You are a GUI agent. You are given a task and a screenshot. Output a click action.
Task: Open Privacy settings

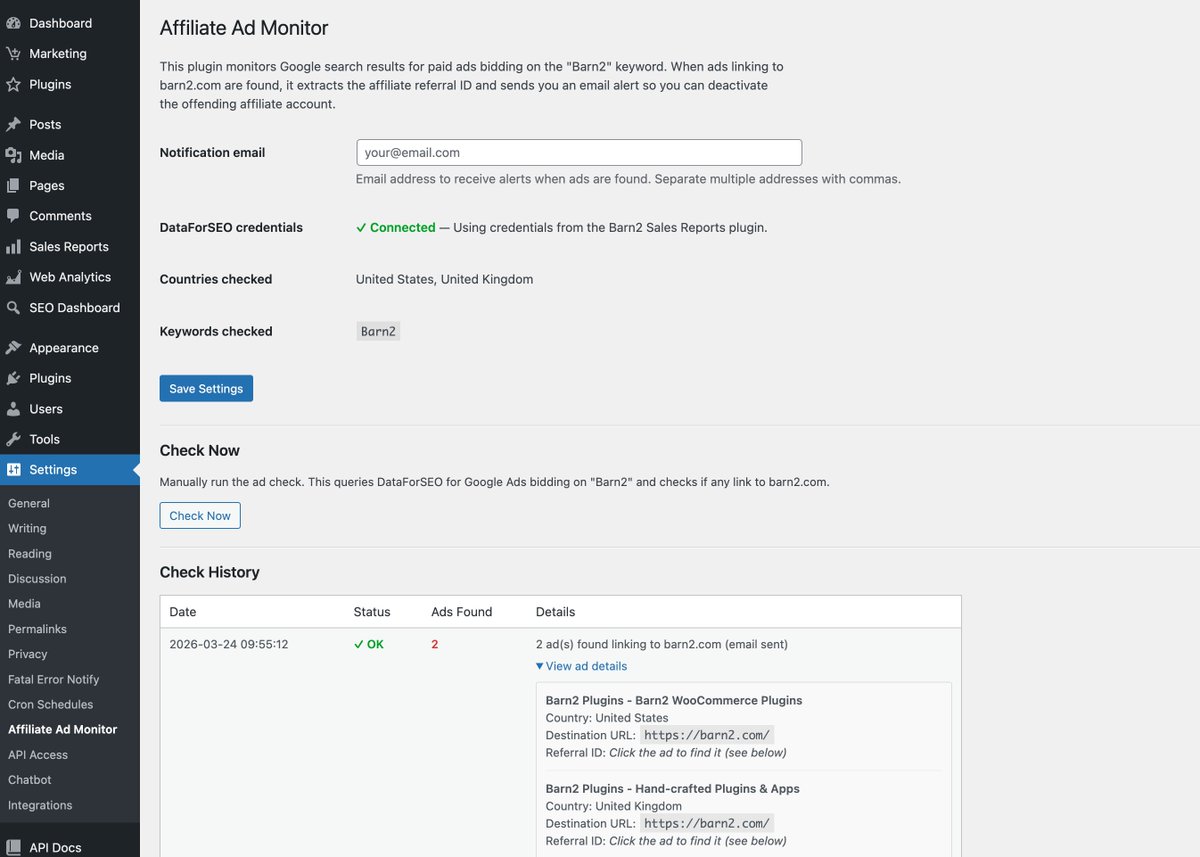tap(28, 654)
